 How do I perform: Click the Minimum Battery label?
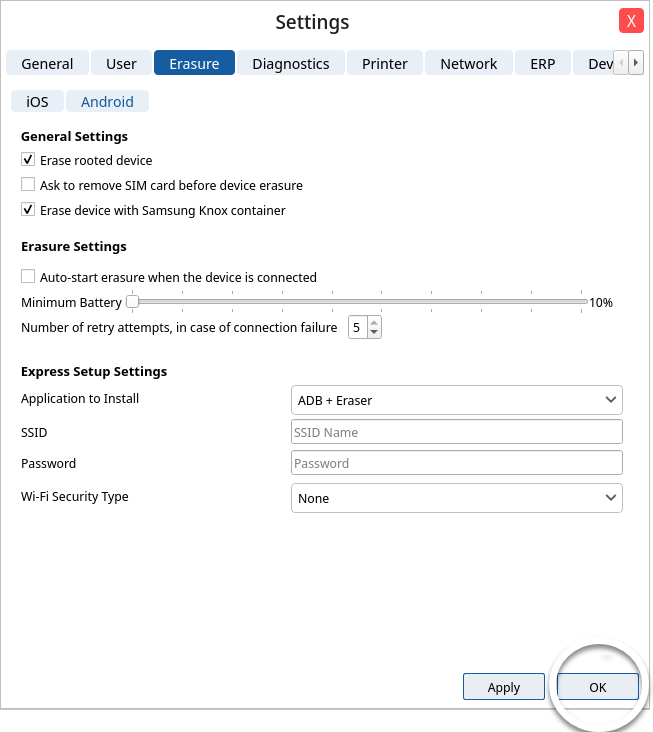[71, 303]
